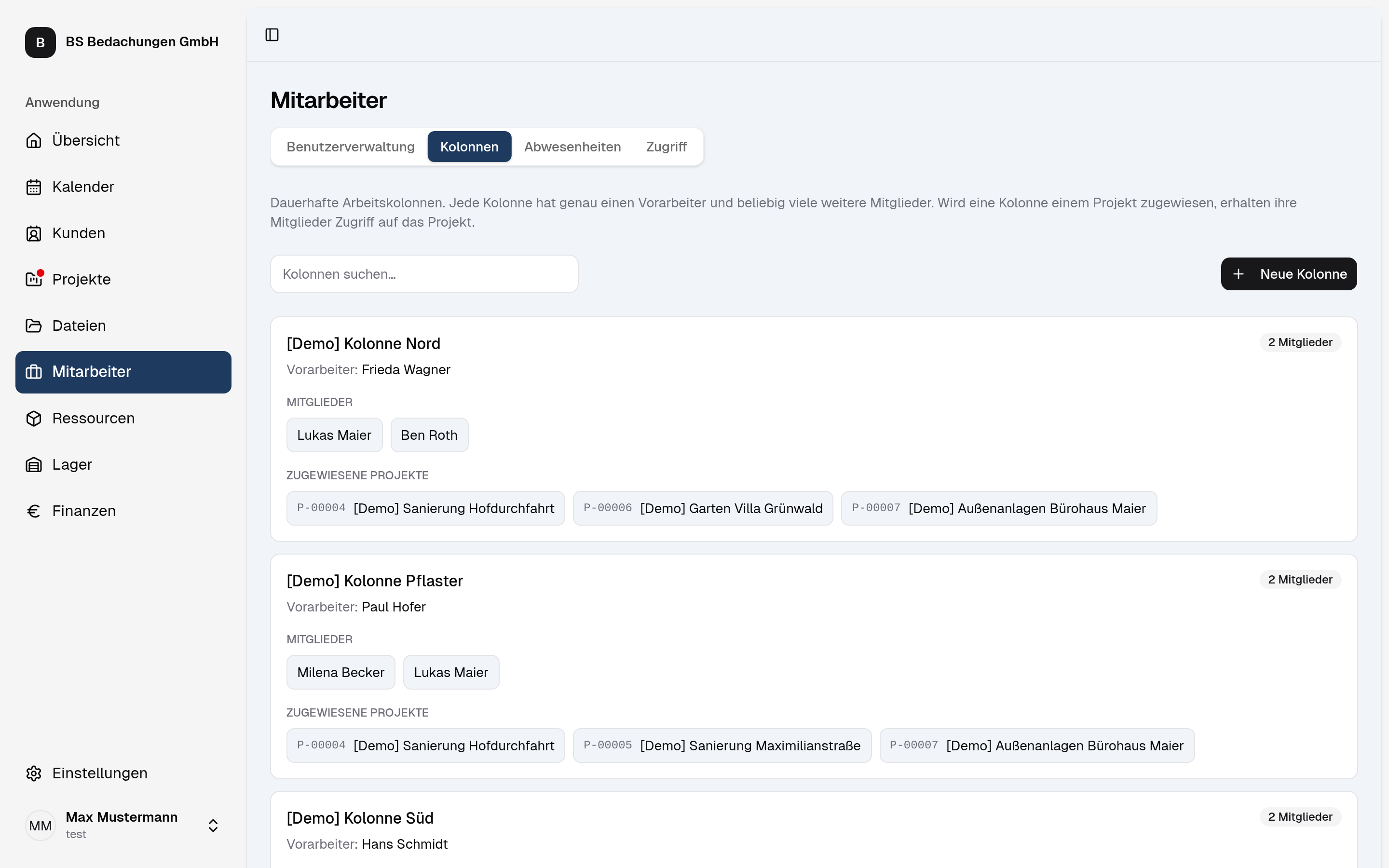Image resolution: width=1389 pixels, height=868 pixels.
Task: Click the Milena Becker member chip
Action: (x=341, y=672)
